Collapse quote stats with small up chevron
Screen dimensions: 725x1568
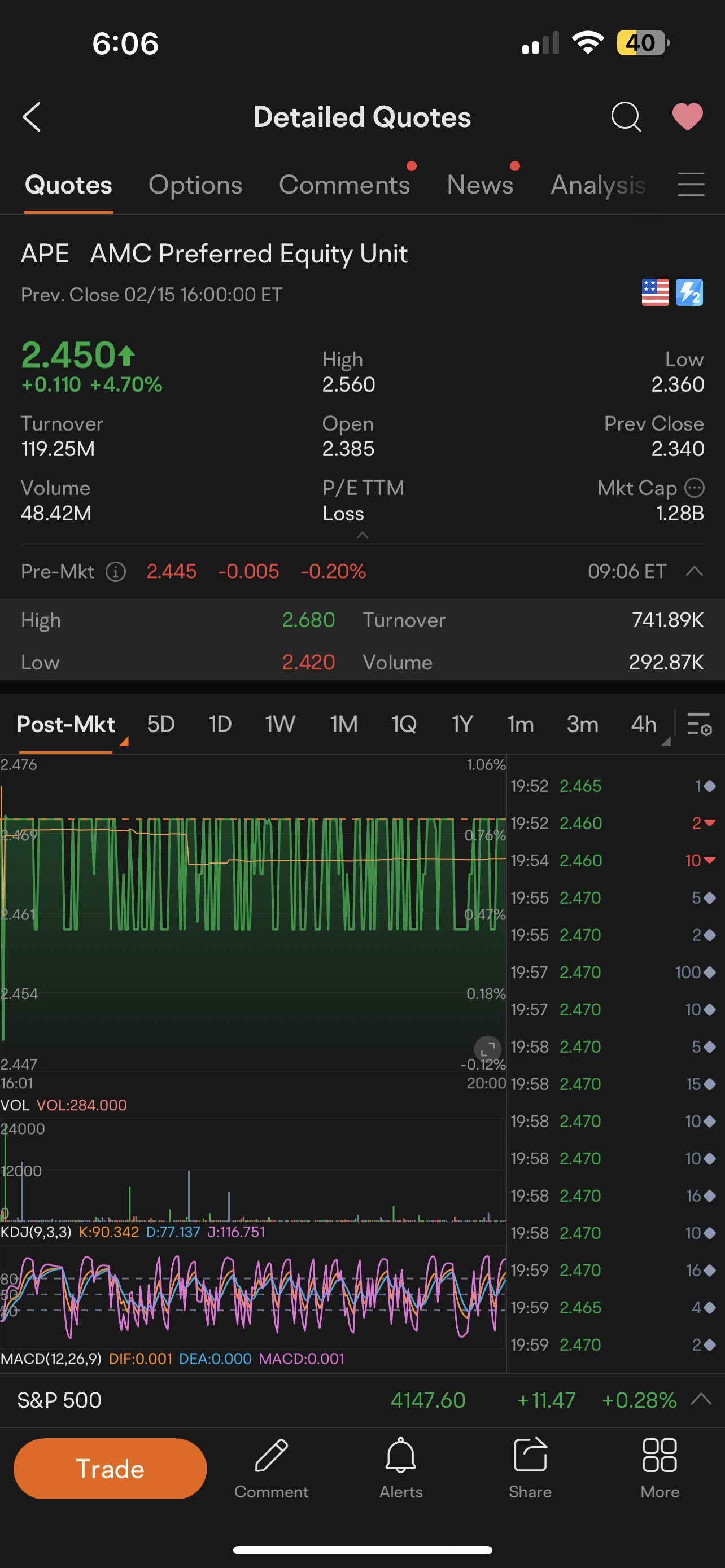[x=362, y=535]
